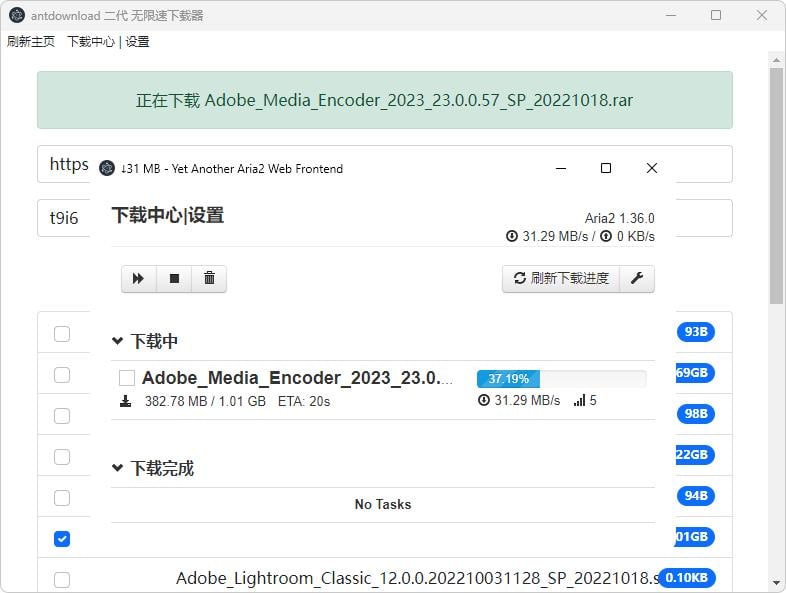Click the scrollbar up arrow in main window
786x593 pixels.
pos(776,60)
